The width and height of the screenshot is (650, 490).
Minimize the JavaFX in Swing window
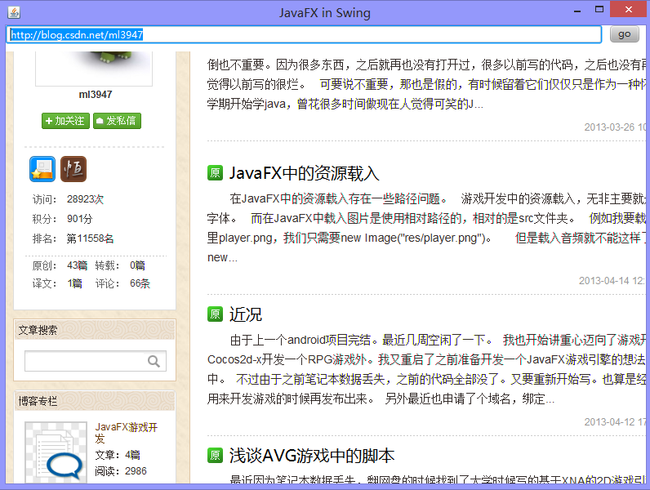(577, 10)
